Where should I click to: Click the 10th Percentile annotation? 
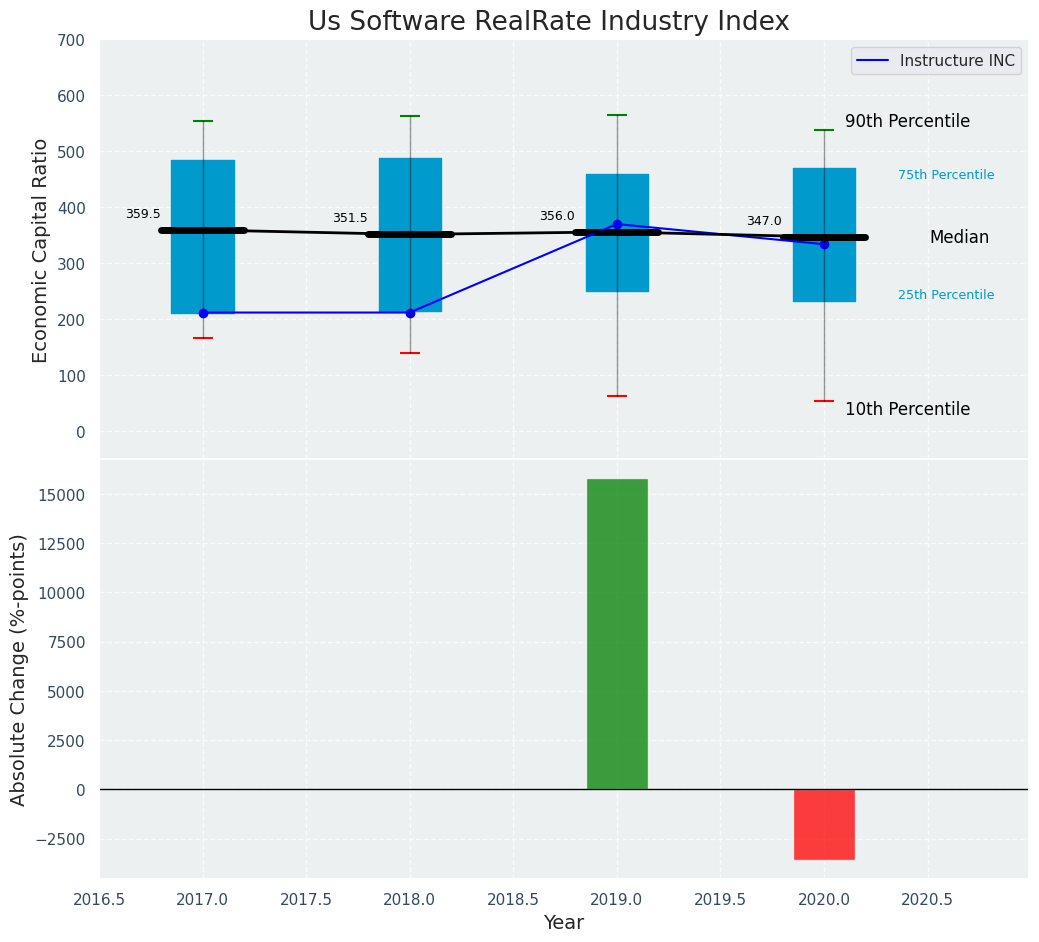click(907, 409)
